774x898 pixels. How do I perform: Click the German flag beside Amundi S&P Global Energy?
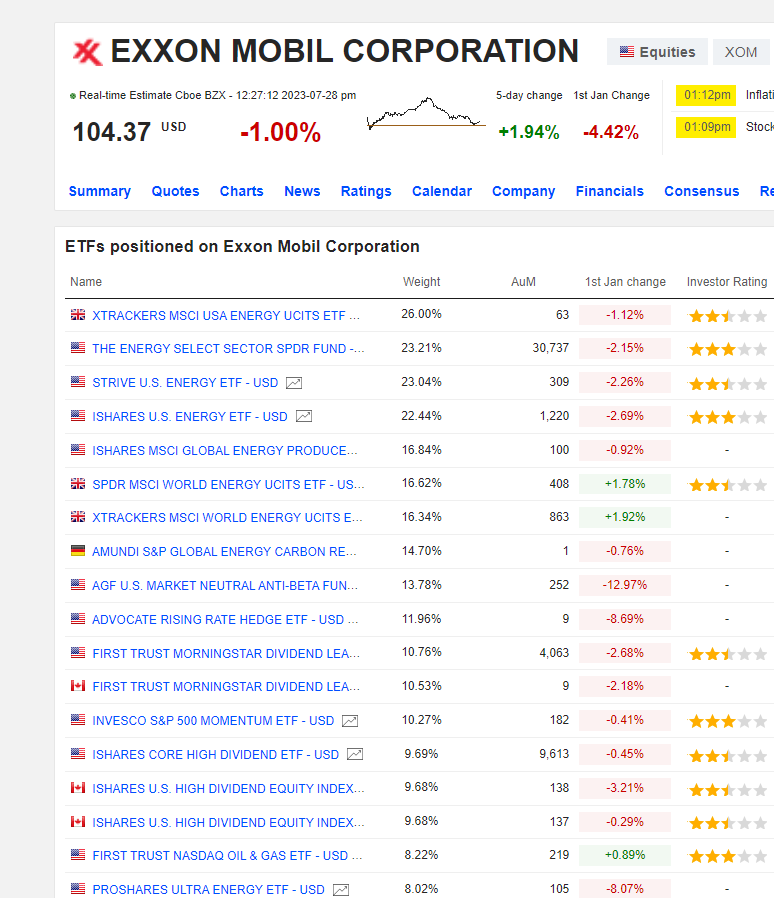tap(78, 551)
